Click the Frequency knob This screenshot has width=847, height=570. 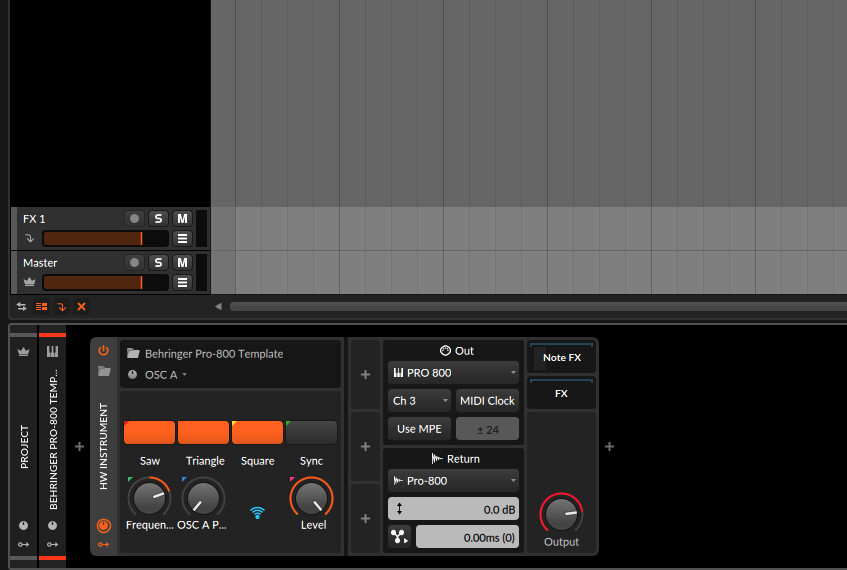coord(150,498)
